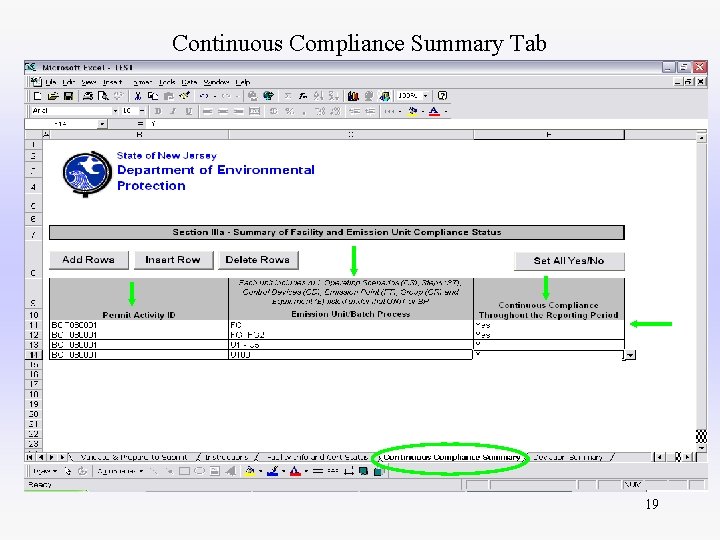Print the sheet using the printer icon
The height and width of the screenshot is (540, 720).
click(x=88, y=96)
